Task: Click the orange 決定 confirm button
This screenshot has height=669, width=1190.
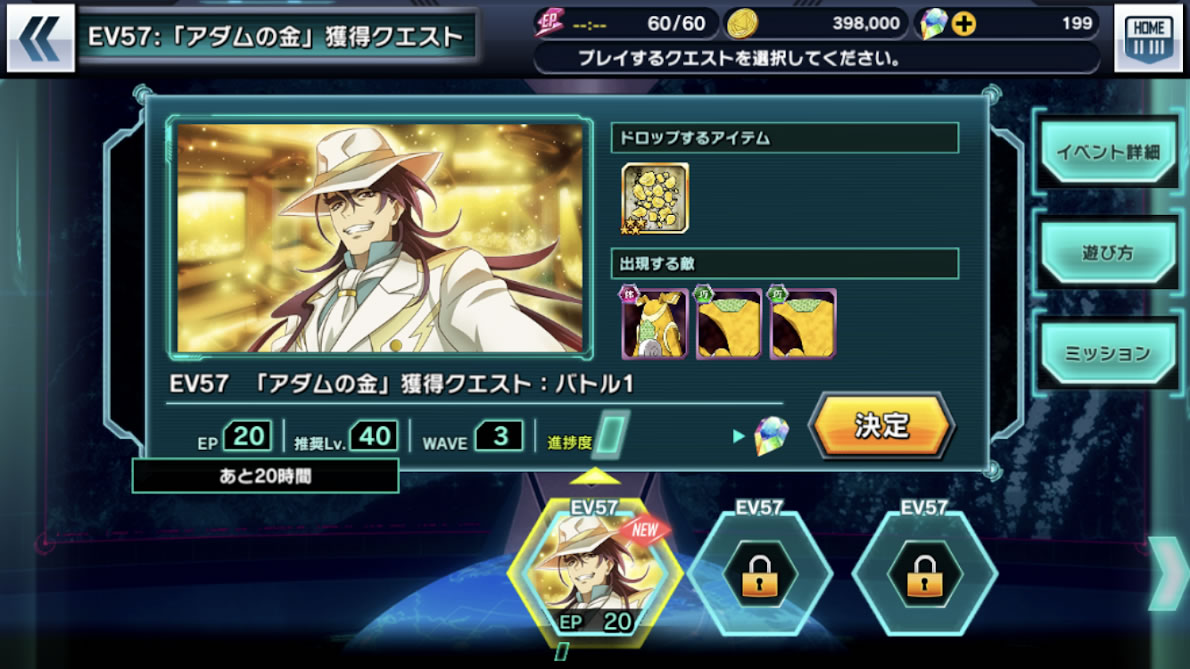Action: [x=881, y=426]
